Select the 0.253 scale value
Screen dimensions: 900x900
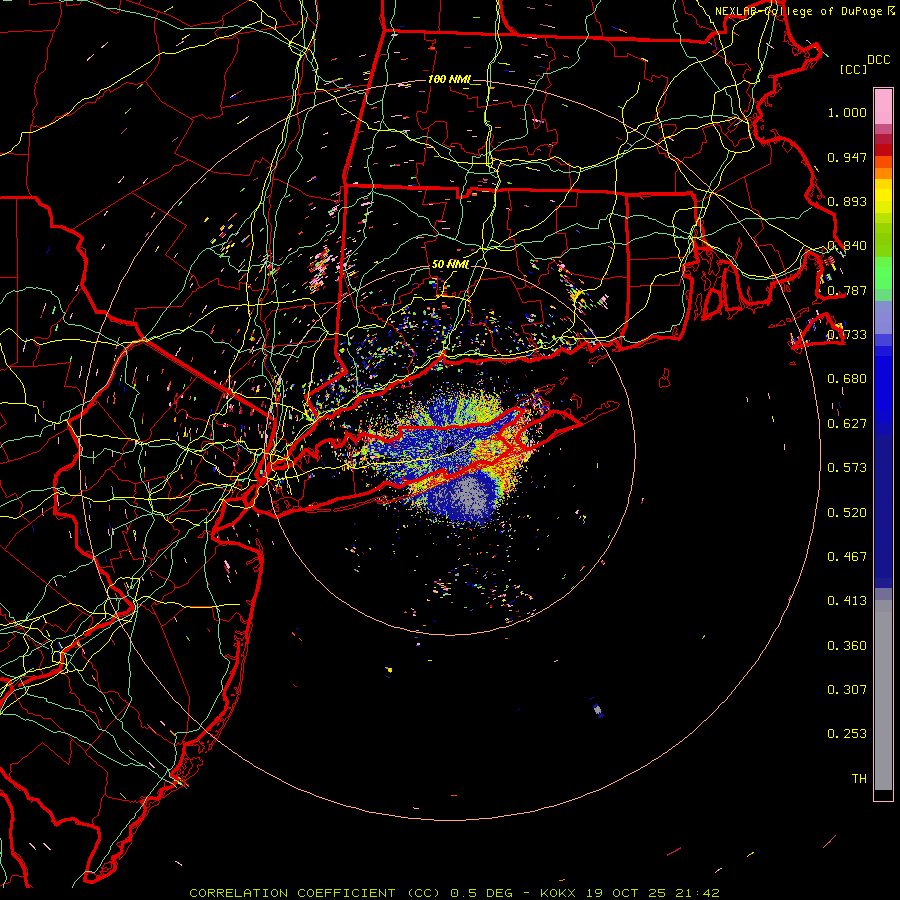pos(847,734)
